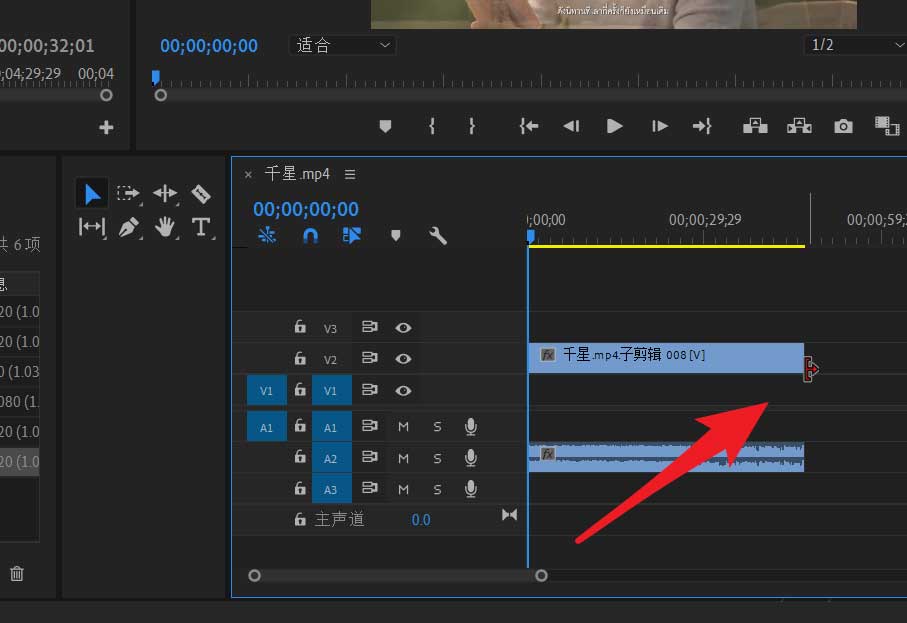Open the 适合 zoom level dropdown

click(343, 45)
